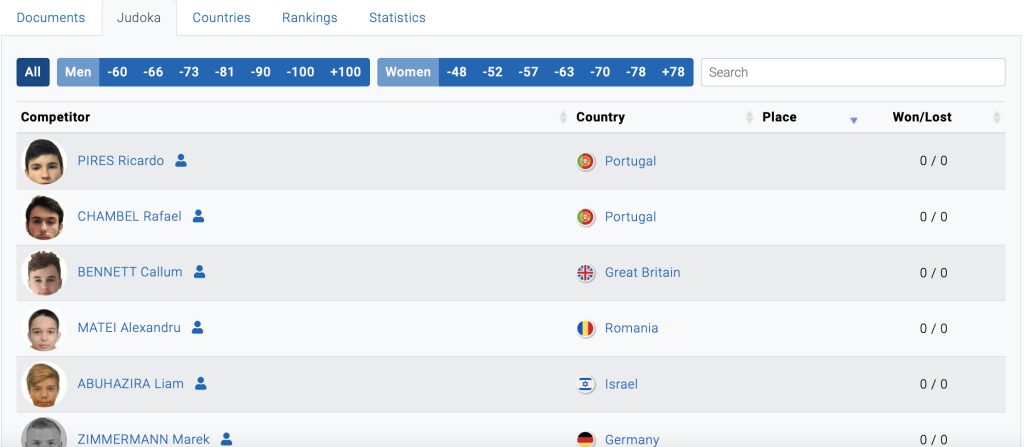Click the photo of BENNETT Callum
The width and height of the screenshot is (1024, 447).
44,273
